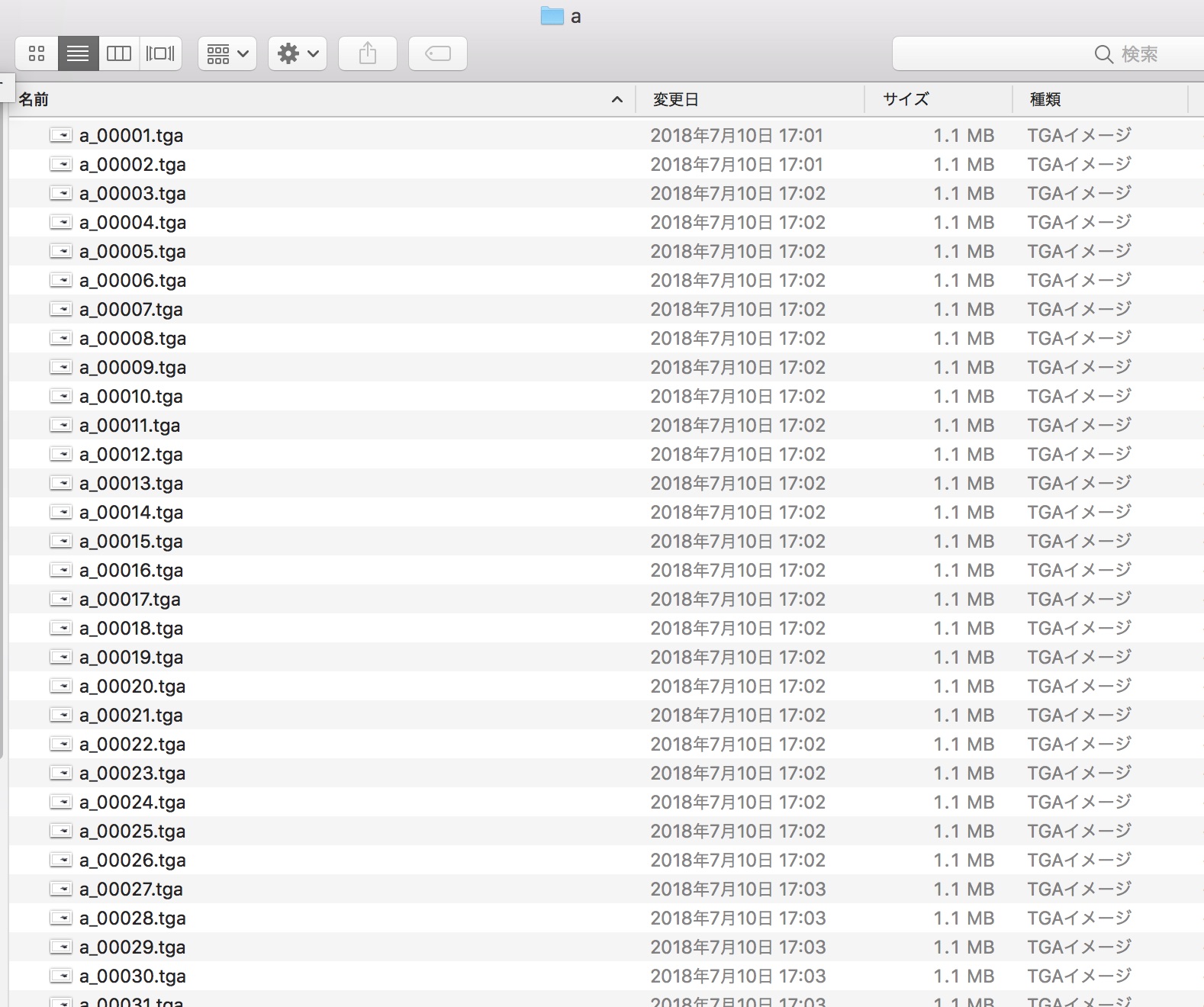The height and width of the screenshot is (1007, 1204).
Task: Click the icon of a_00022.tga
Action: [61, 744]
